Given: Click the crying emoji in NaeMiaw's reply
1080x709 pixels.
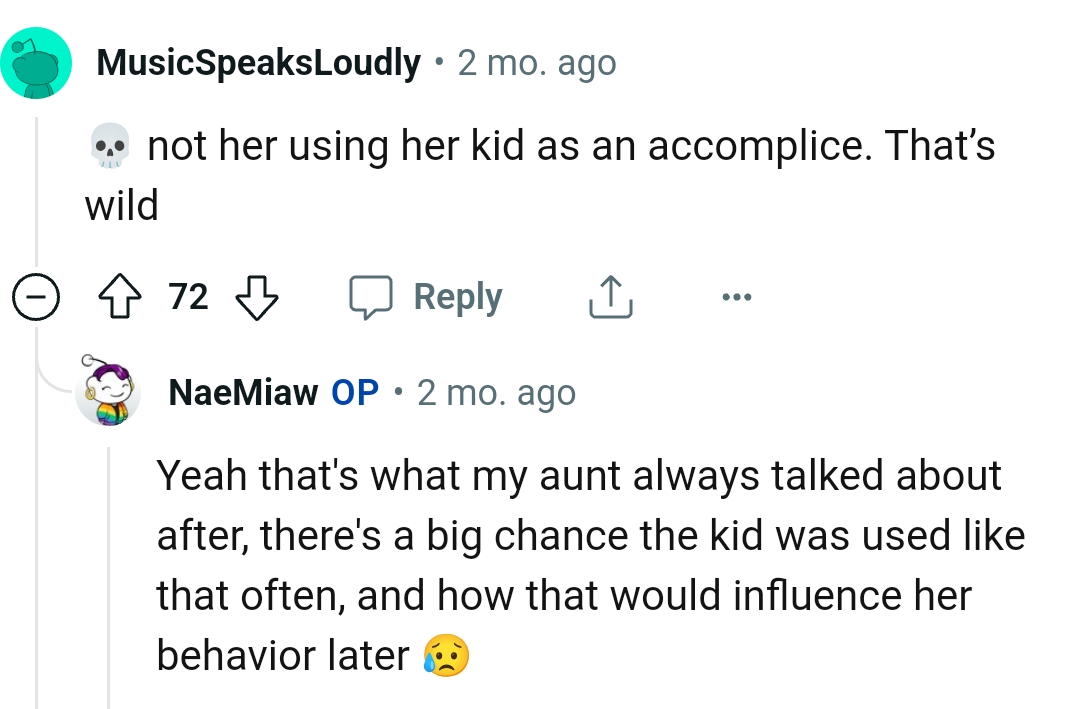Looking at the screenshot, I should (446, 657).
